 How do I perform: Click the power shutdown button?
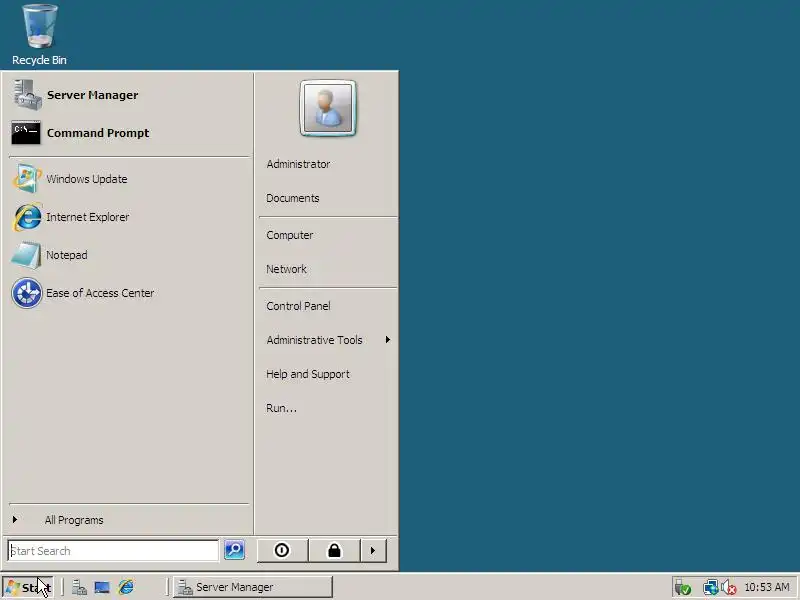(x=282, y=551)
